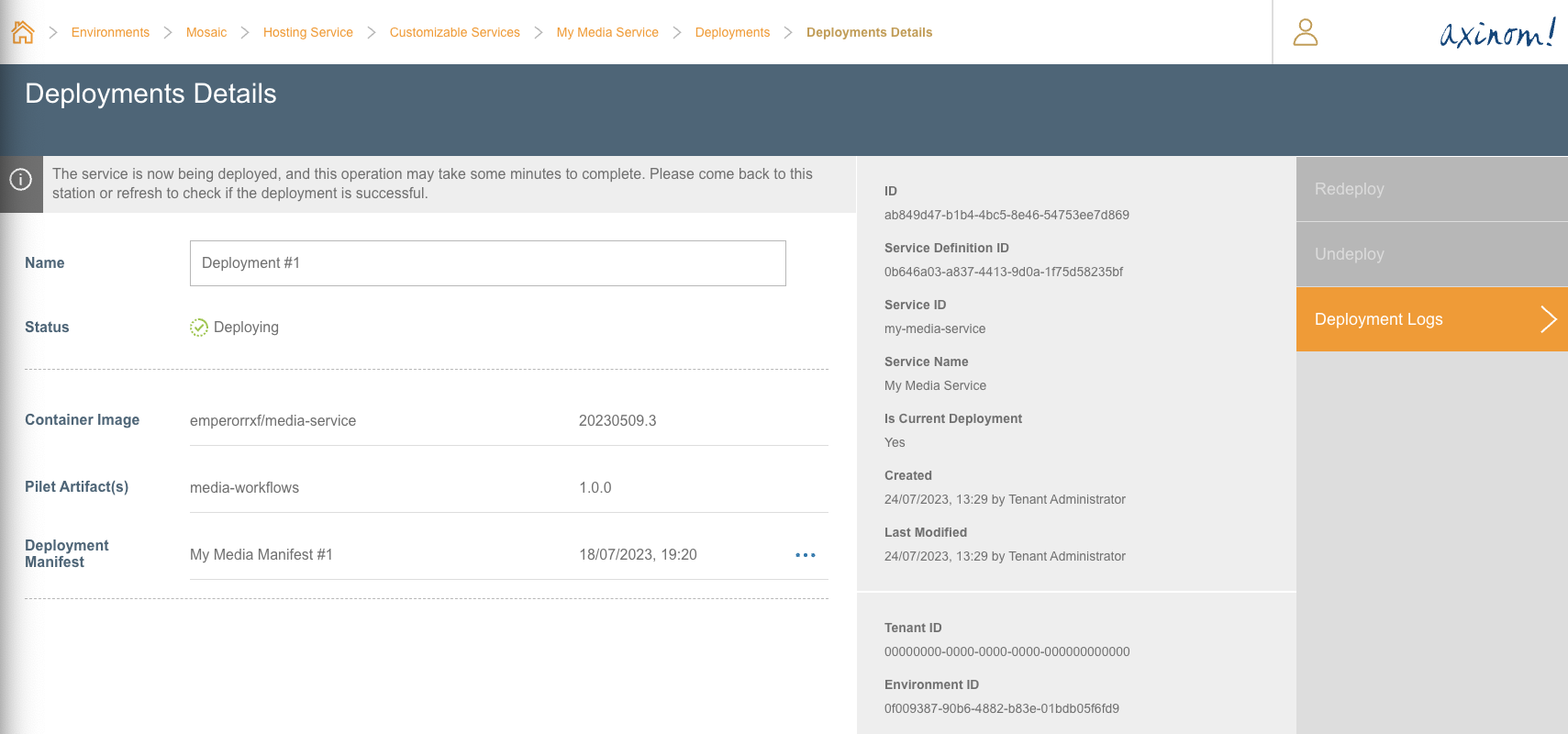Image resolution: width=1568 pixels, height=734 pixels.
Task: Return to Deployments list breadcrumb
Action: coord(732,33)
